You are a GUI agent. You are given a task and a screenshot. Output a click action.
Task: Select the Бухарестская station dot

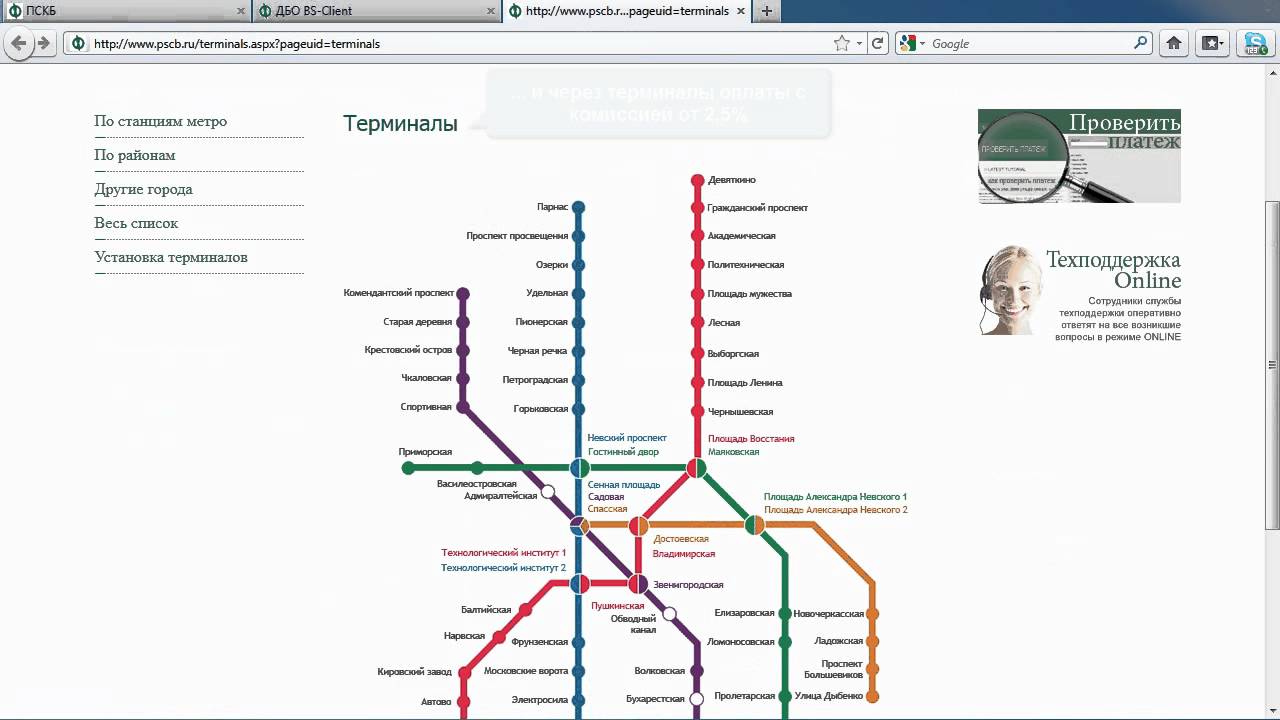[697, 698]
